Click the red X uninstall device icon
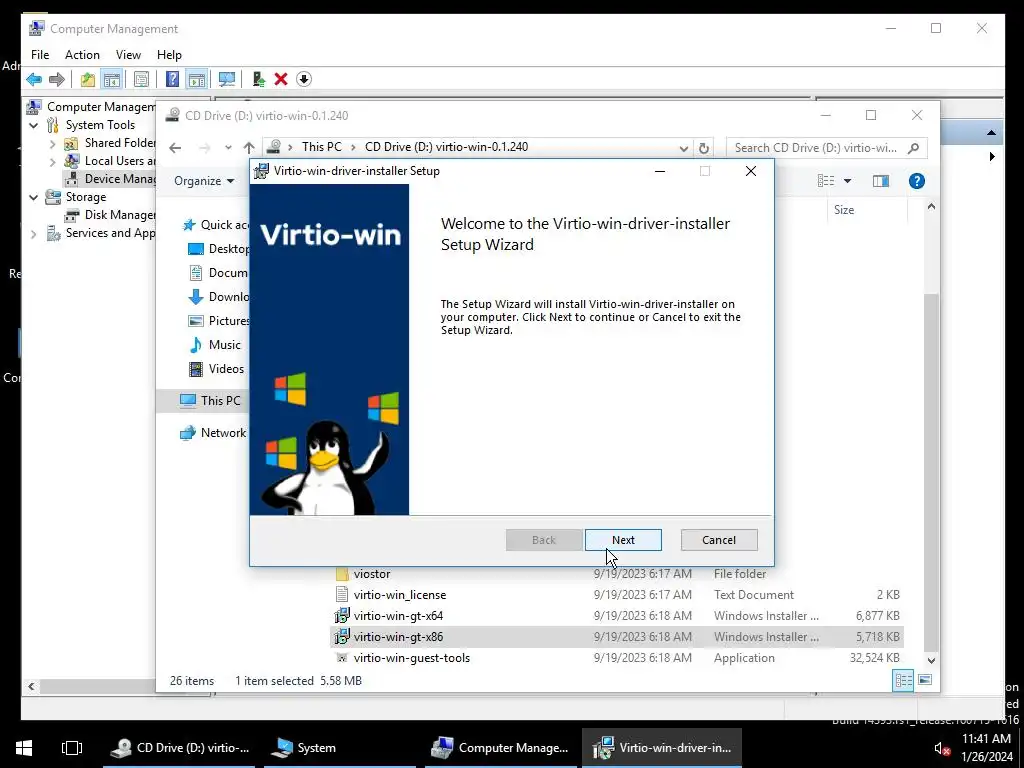1024x768 pixels. (x=281, y=80)
